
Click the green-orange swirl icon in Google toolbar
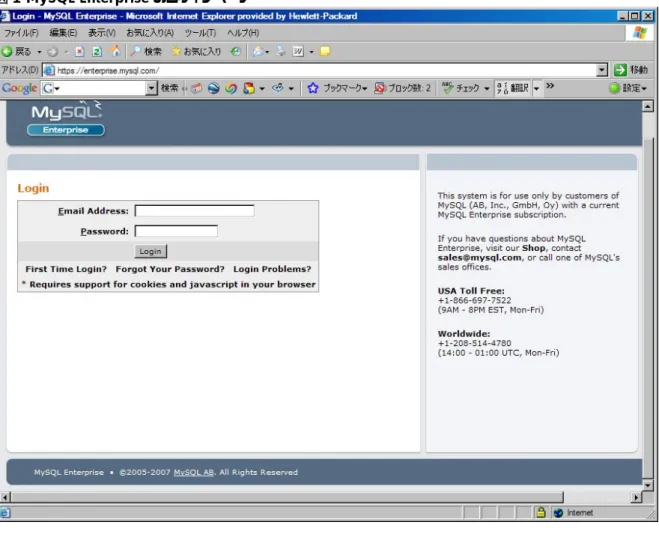tap(231, 88)
